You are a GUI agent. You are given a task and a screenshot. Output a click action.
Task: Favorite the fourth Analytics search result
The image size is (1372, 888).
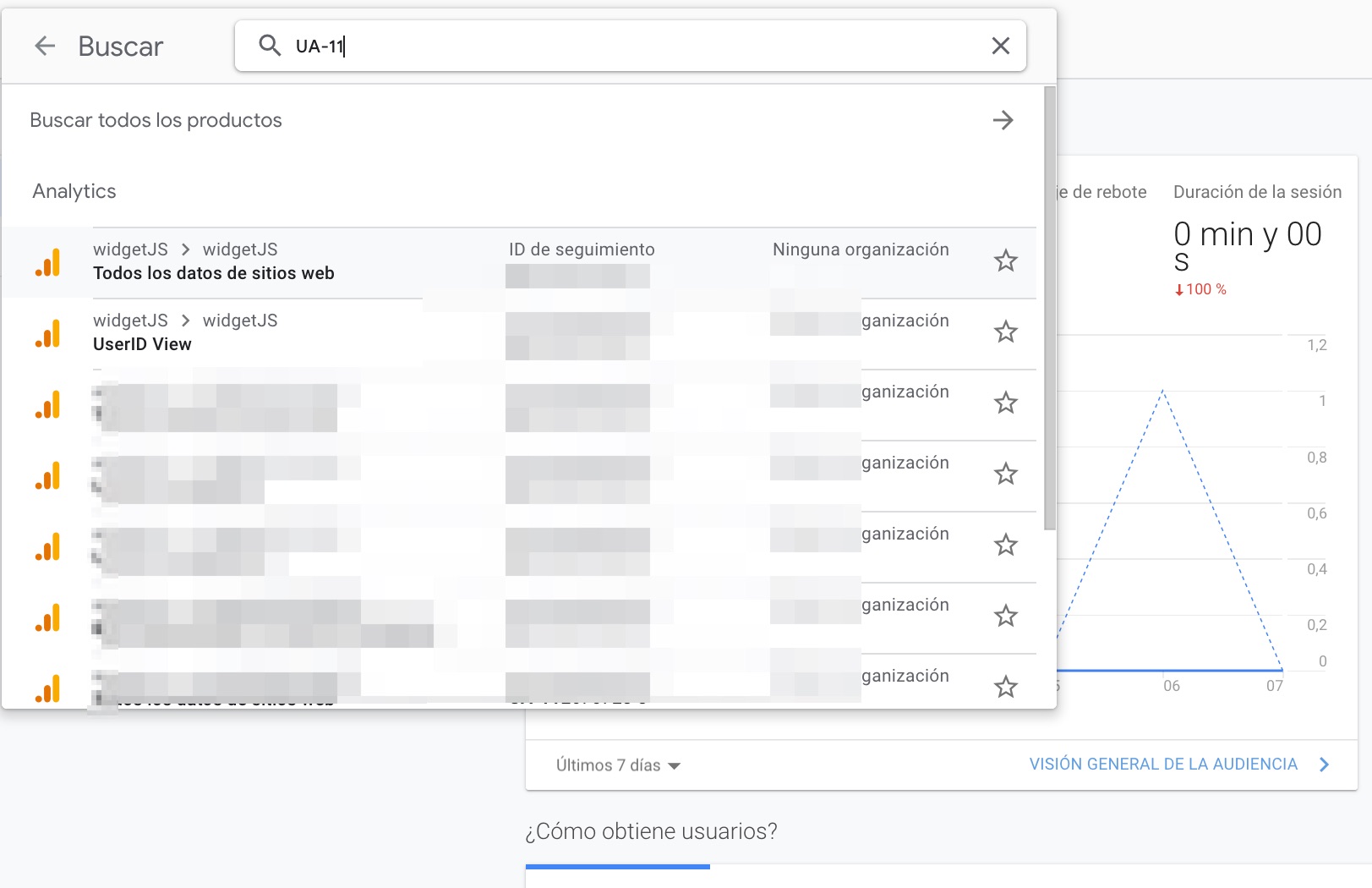1006,474
